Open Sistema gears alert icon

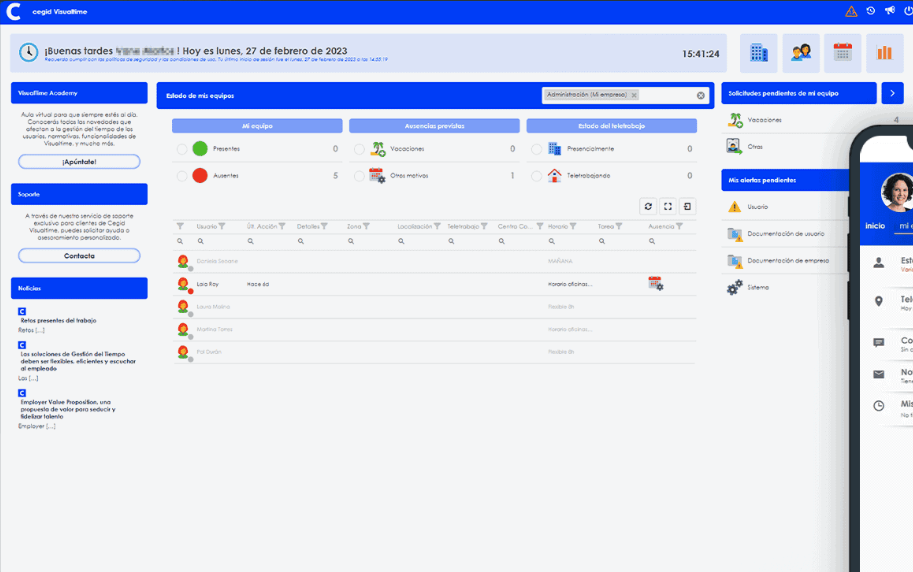coord(734,287)
